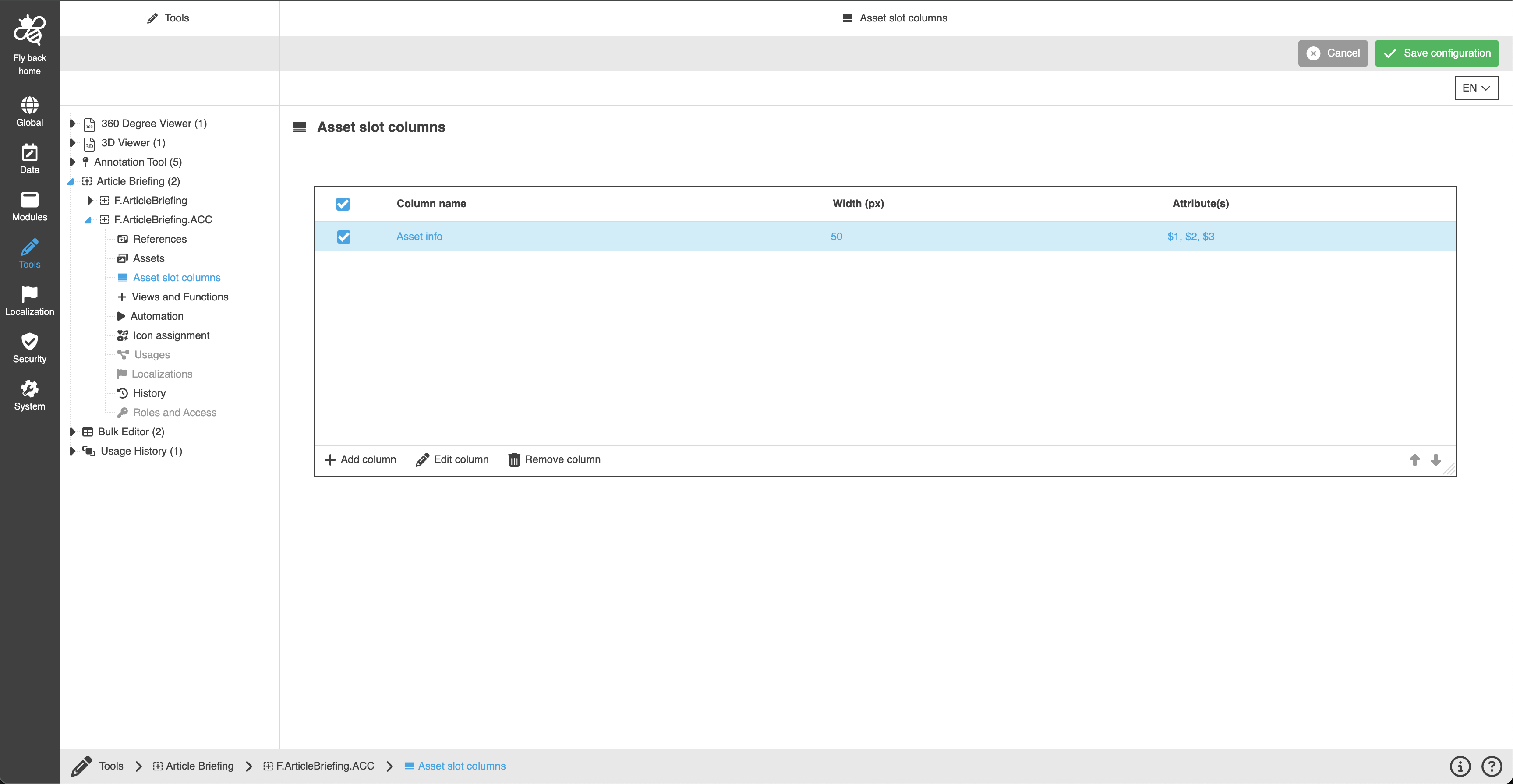The width and height of the screenshot is (1513, 784).
Task: Collapse the Article Briefing tree node
Action: coord(71,181)
